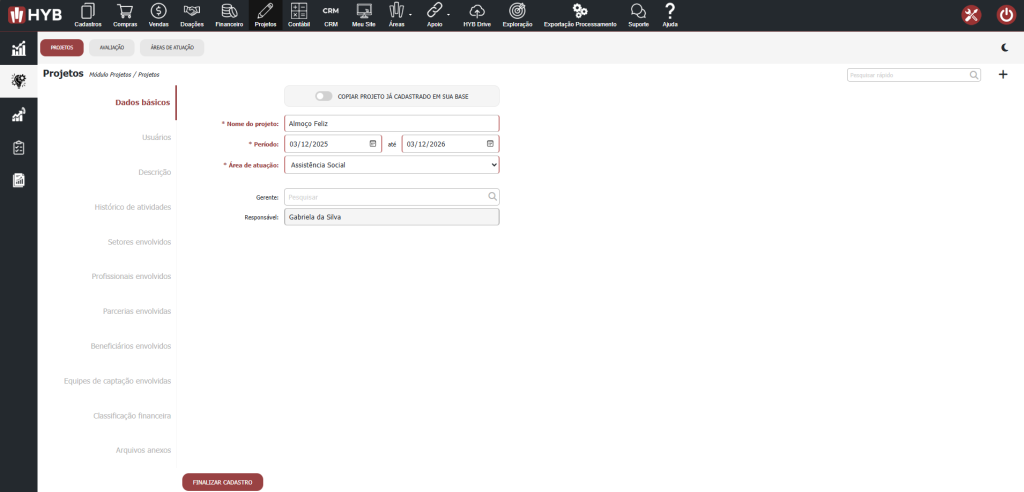Open the Vendas dollar icon

click(x=158, y=11)
